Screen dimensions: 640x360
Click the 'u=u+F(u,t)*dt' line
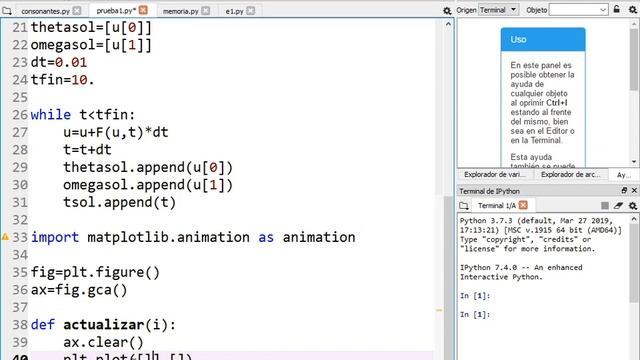point(116,132)
